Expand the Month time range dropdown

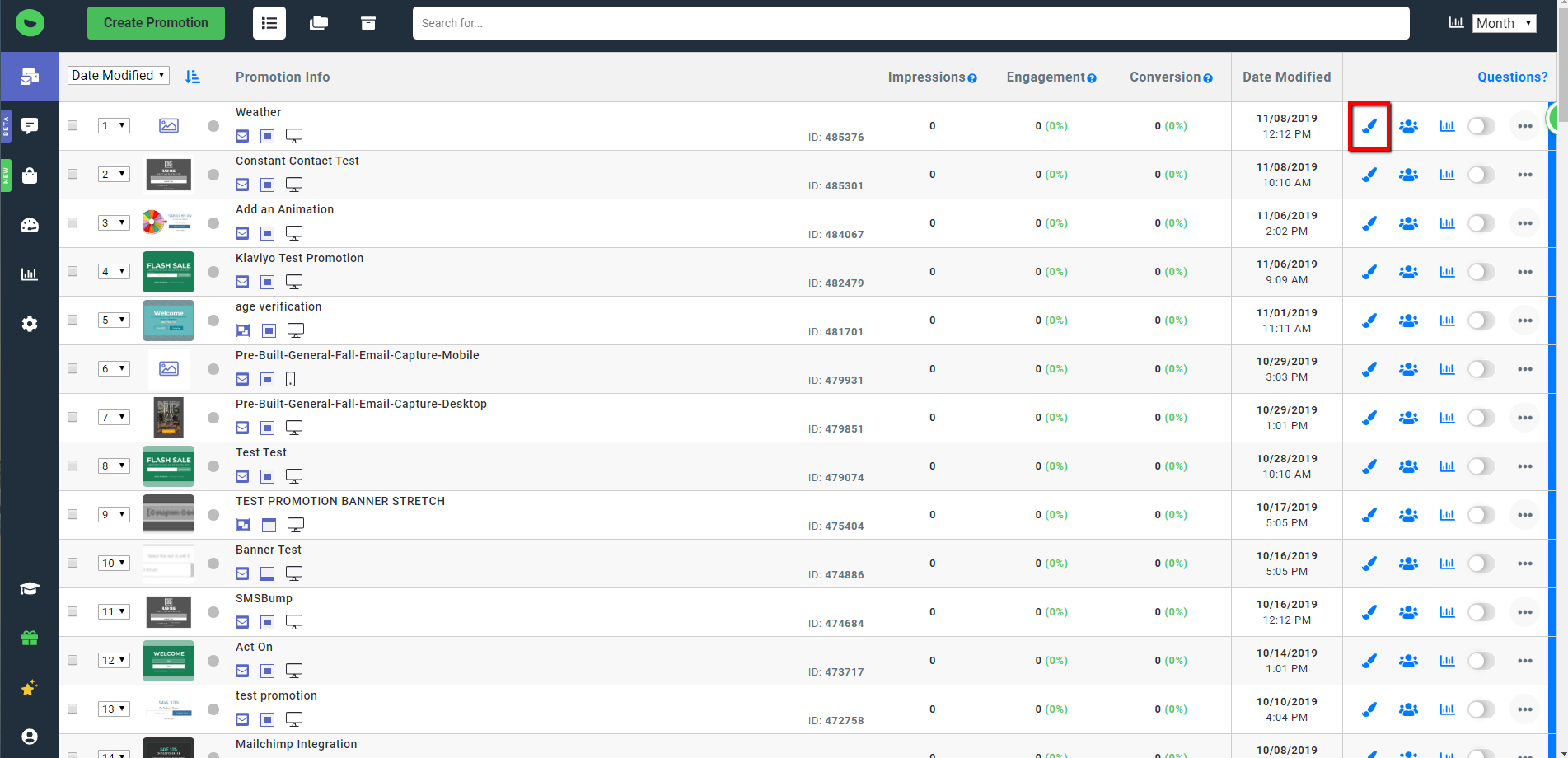[1504, 23]
